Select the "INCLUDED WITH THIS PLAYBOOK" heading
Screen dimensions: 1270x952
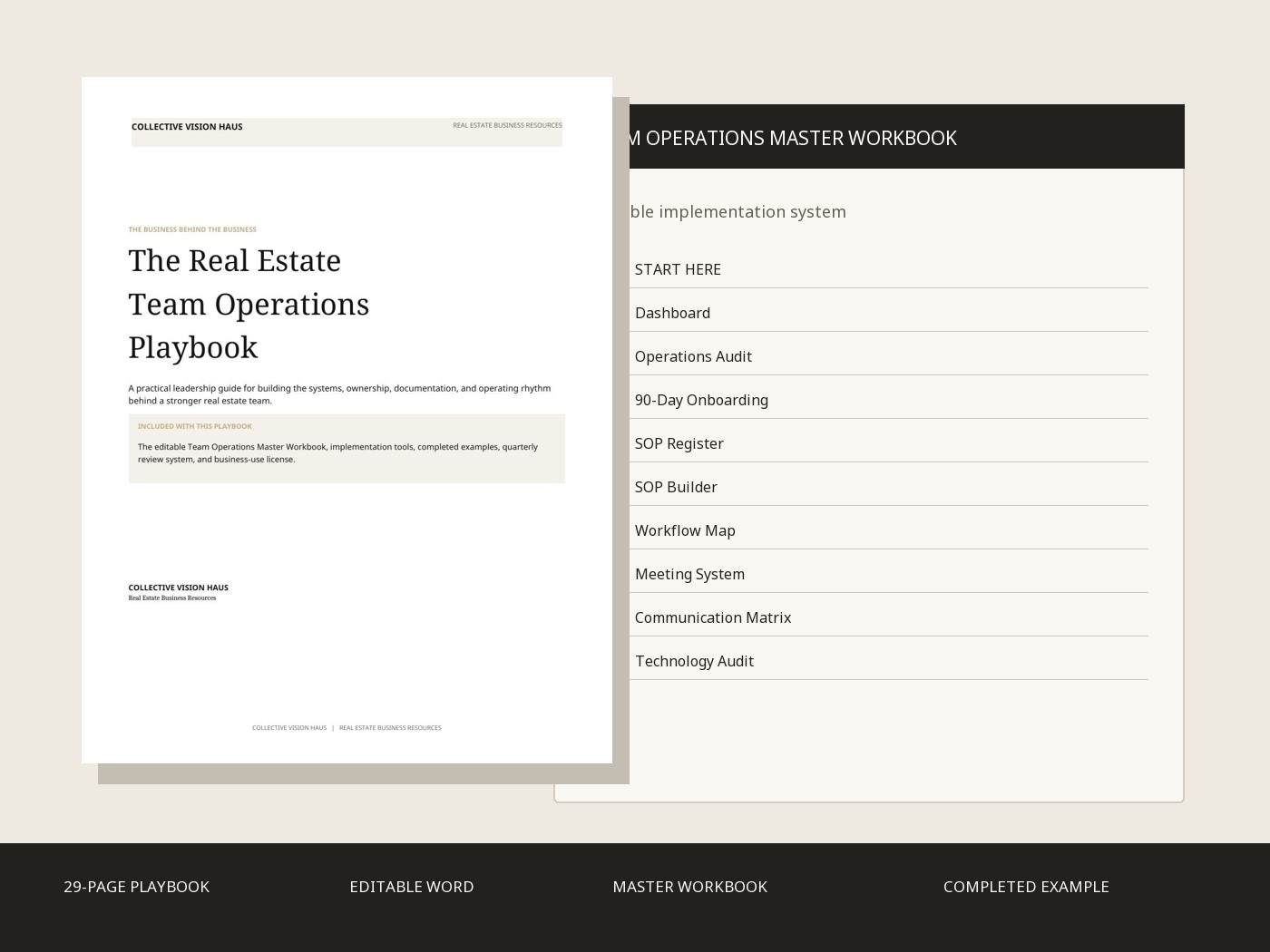(x=195, y=426)
